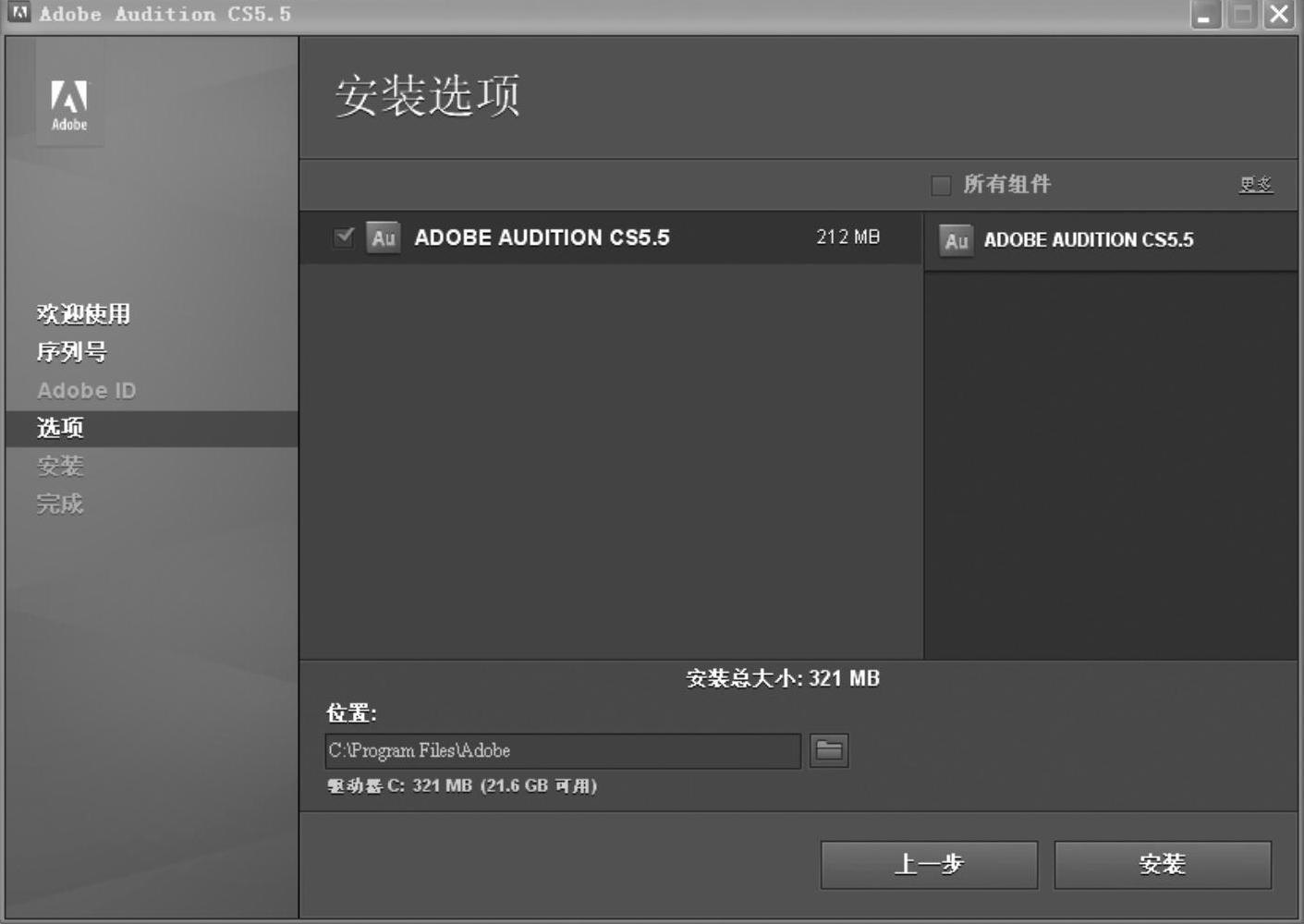This screenshot has width=1304, height=924.
Task: Click the 上一步 button
Action: point(929,865)
